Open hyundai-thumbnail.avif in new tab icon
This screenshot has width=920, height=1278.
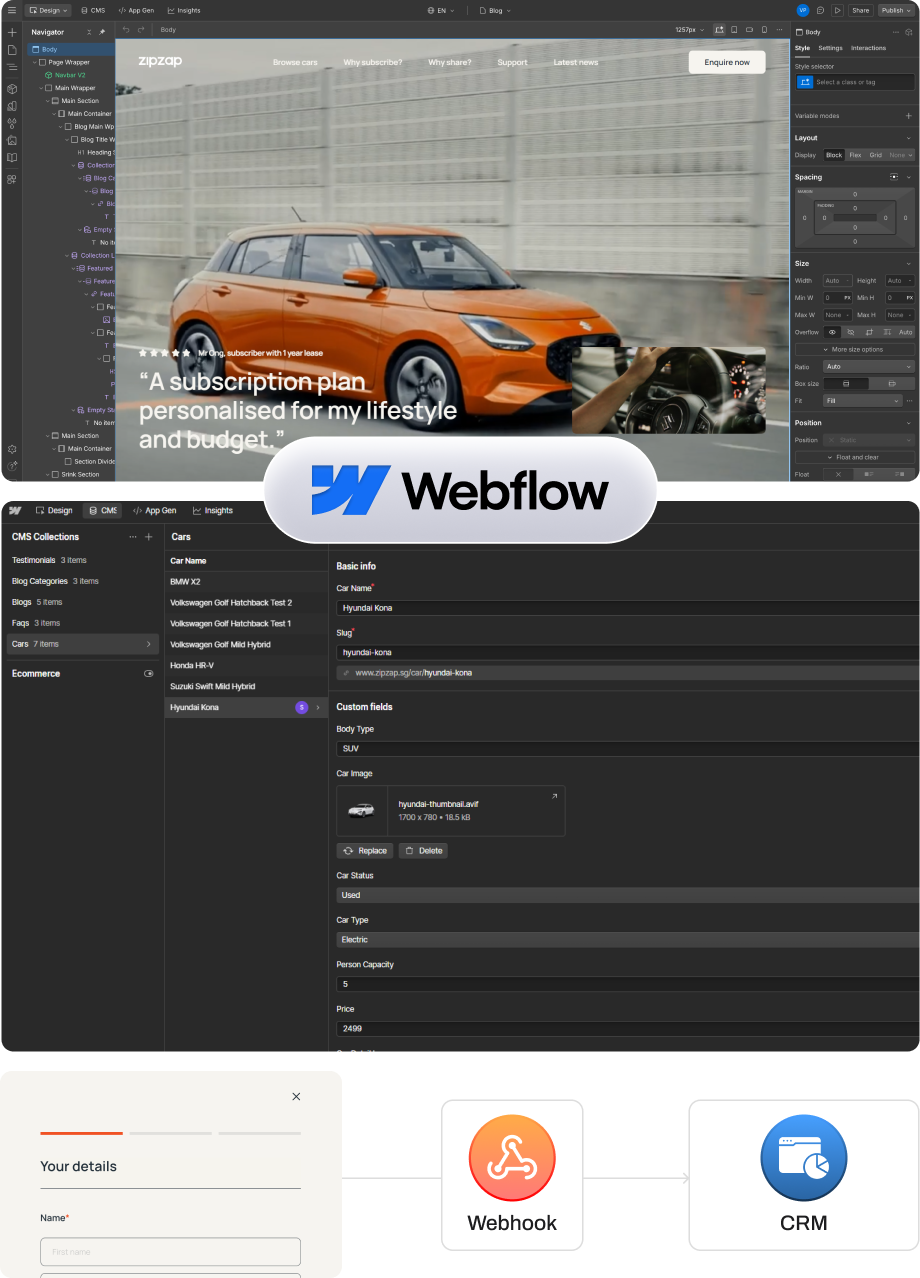point(555,796)
